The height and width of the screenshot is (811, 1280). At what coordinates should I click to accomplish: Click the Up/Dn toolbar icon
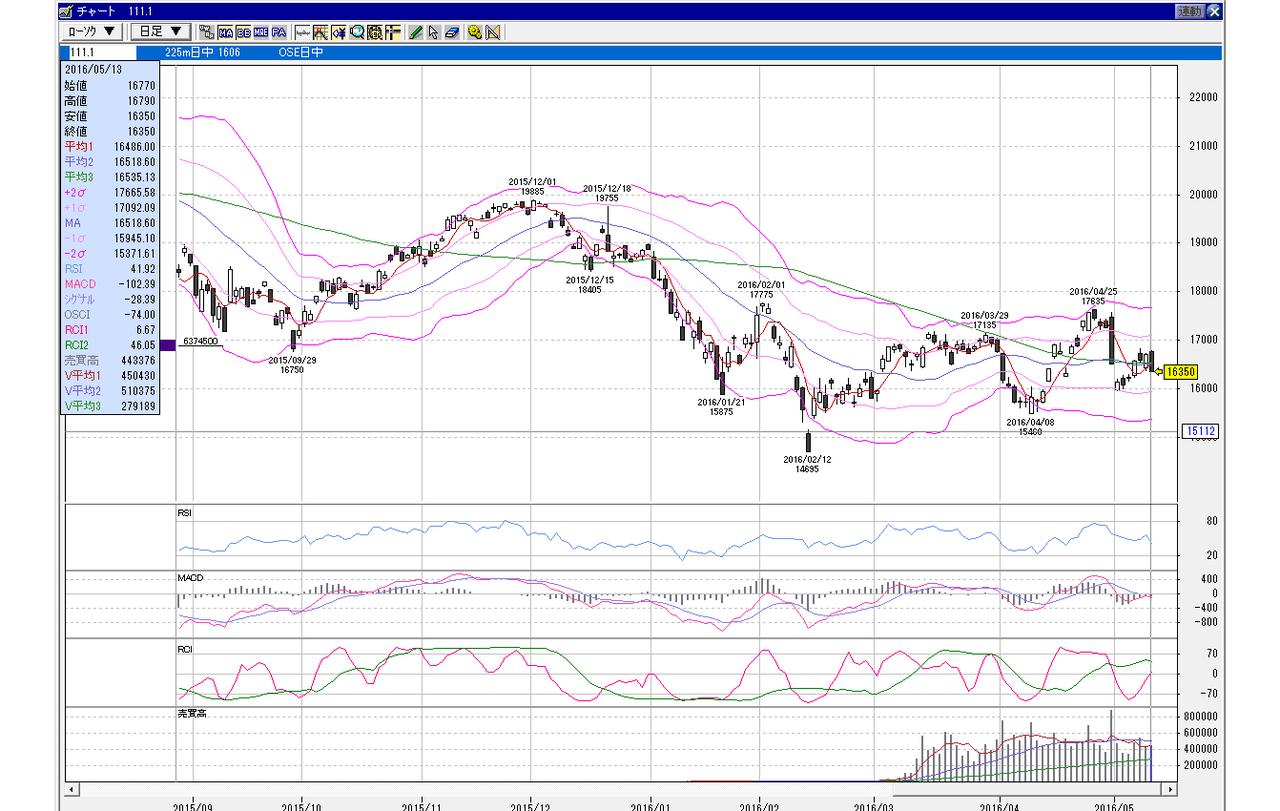tap(207, 32)
